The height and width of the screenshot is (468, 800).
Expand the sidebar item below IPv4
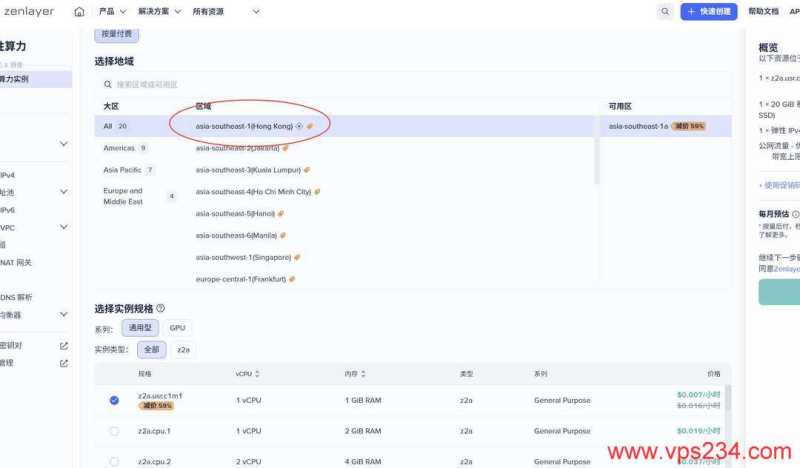[64, 192]
